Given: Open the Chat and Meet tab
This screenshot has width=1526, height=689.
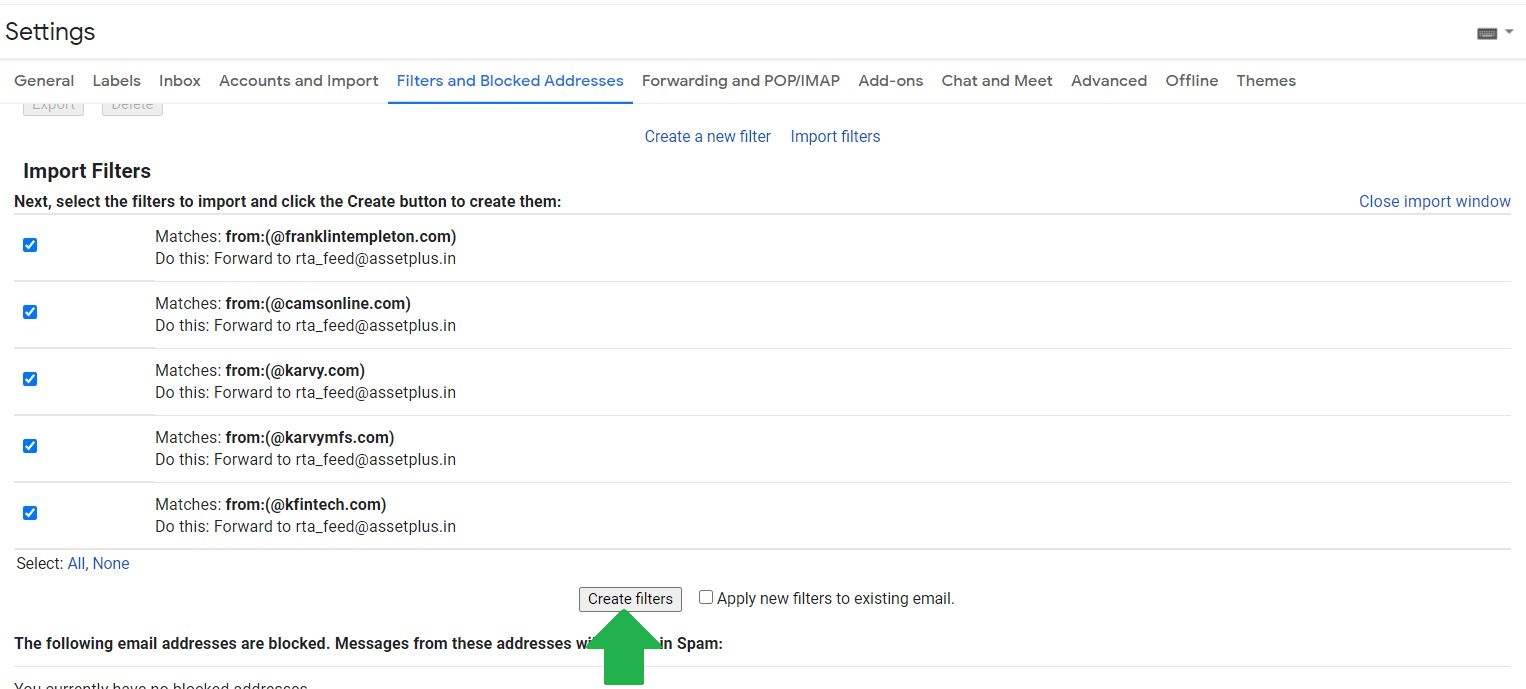Looking at the screenshot, I should 997,81.
